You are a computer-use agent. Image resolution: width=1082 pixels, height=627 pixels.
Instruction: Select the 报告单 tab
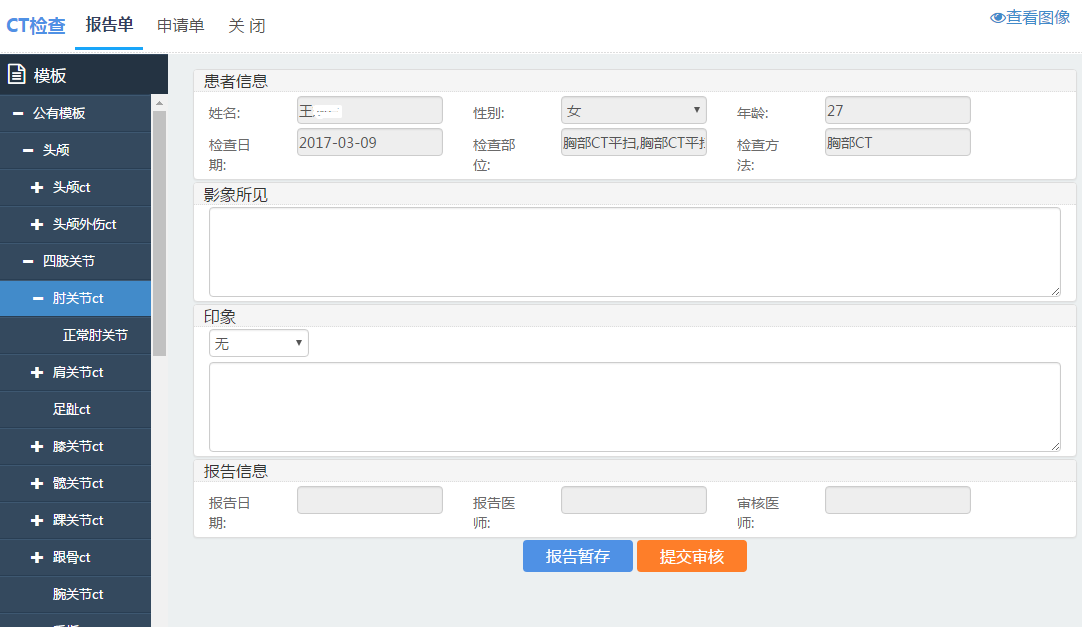[109, 25]
